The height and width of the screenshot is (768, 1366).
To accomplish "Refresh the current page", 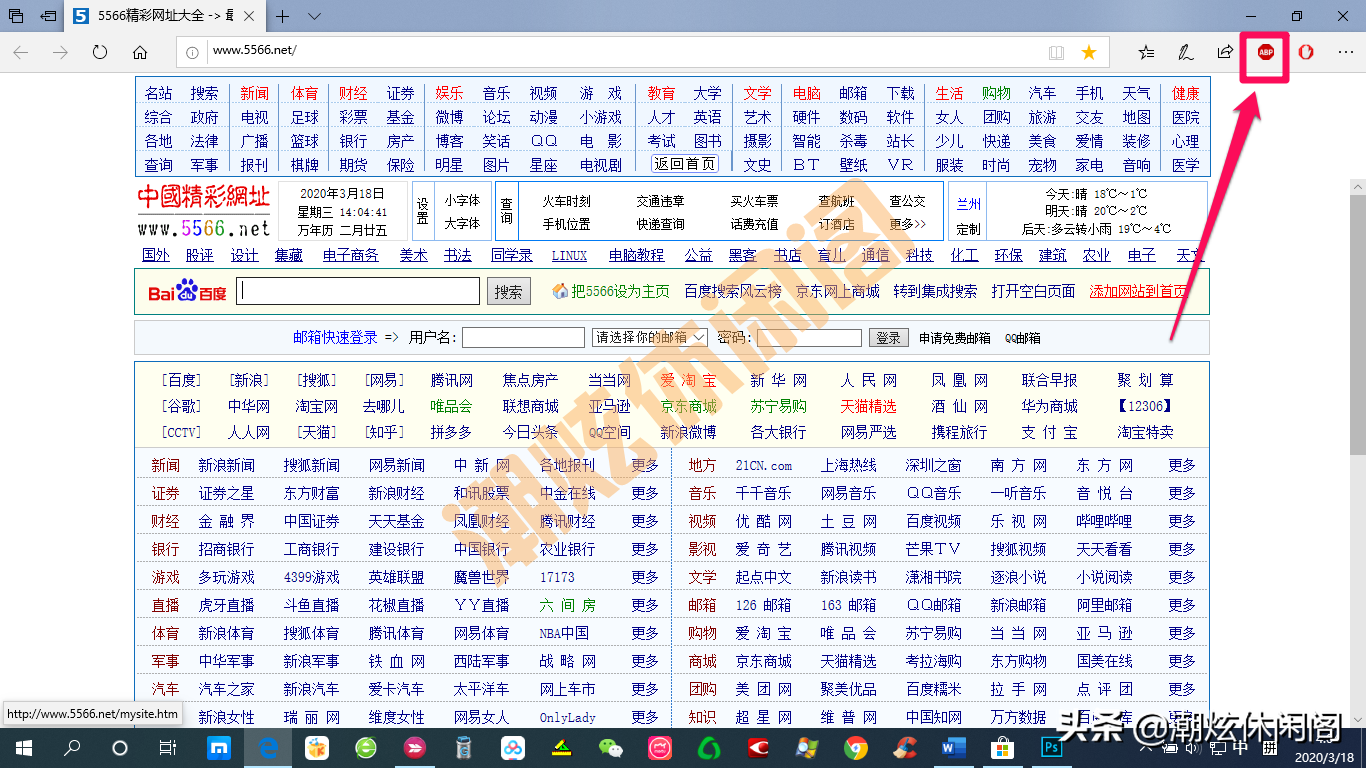I will click(x=100, y=52).
